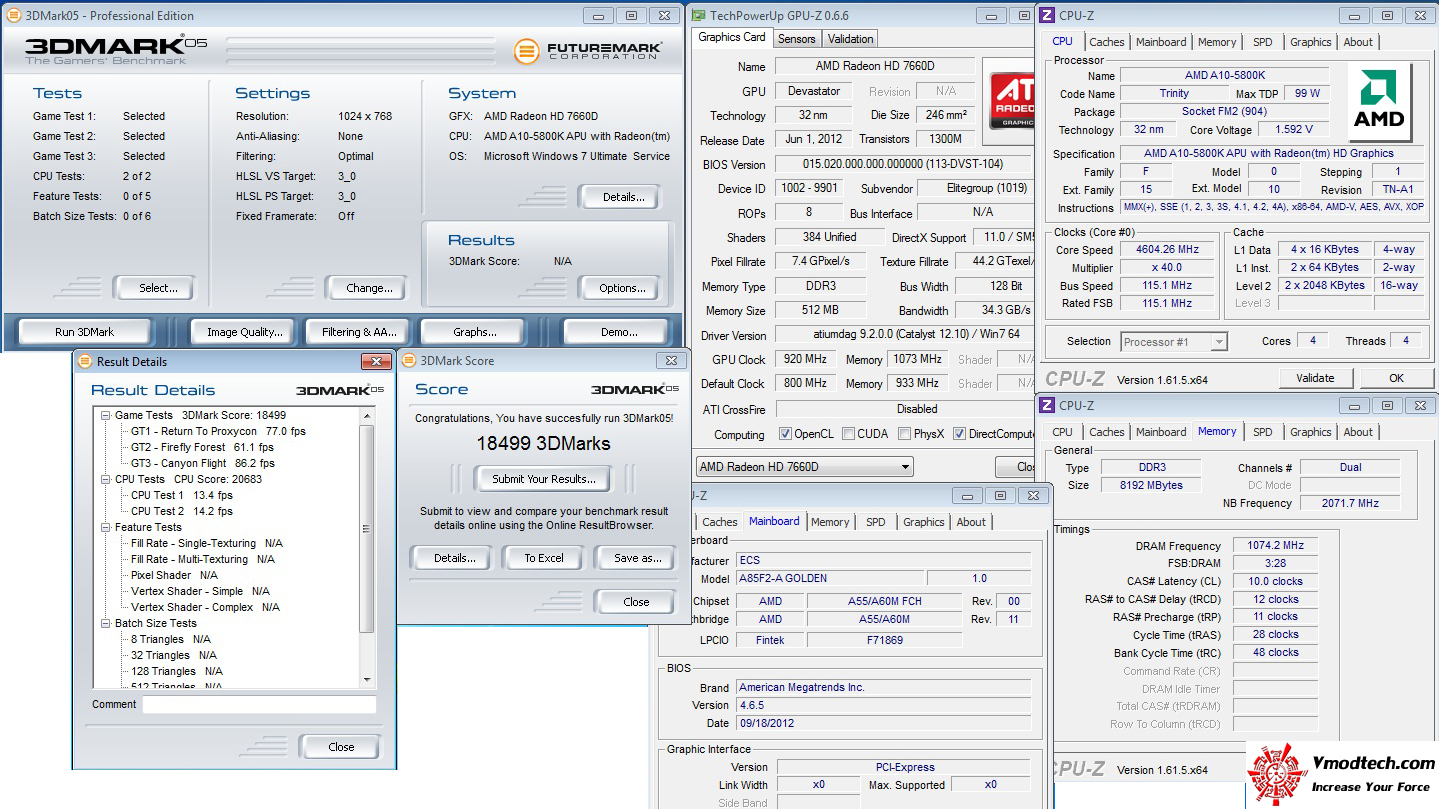The width and height of the screenshot is (1439, 809).
Task: Click the TechPowerUp GPU-Z title bar icon
Action: point(698,15)
